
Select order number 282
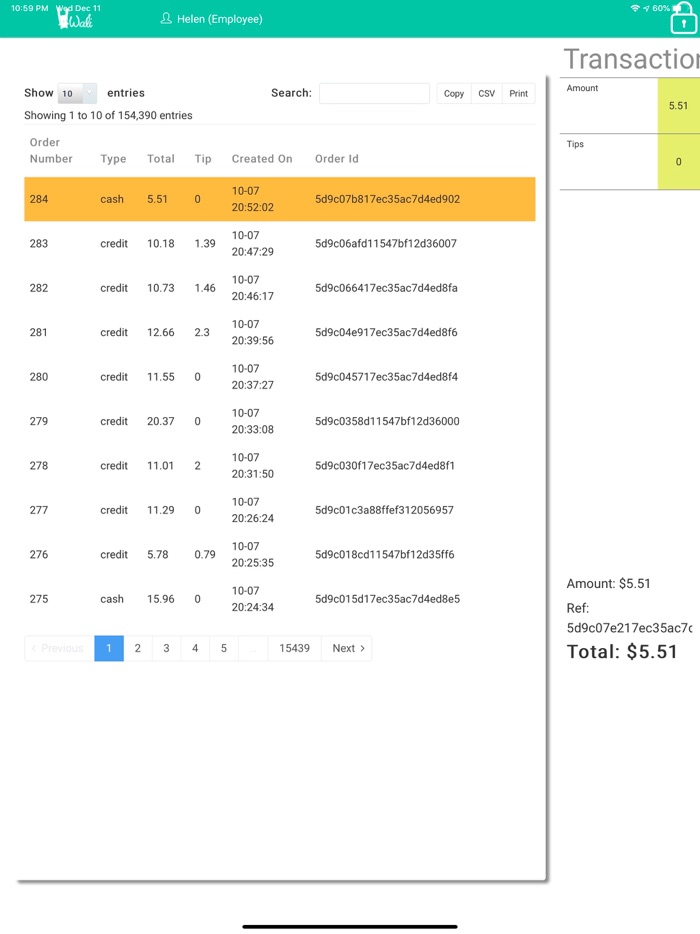[39, 288]
